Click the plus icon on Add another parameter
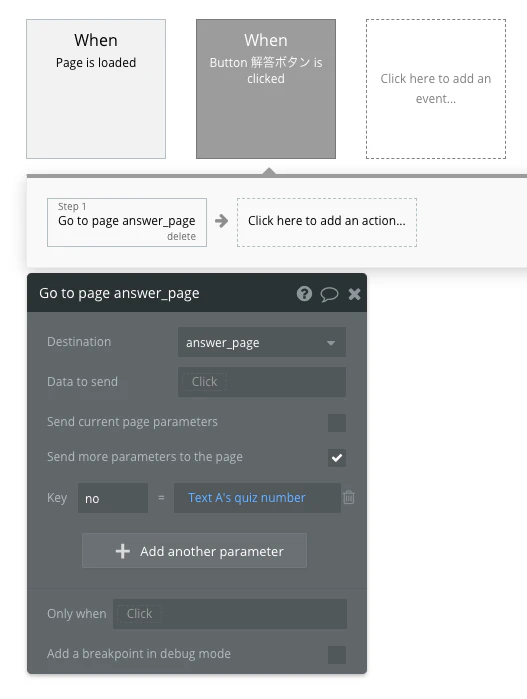This screenshot has width=527, height=699. click(123, 551)
